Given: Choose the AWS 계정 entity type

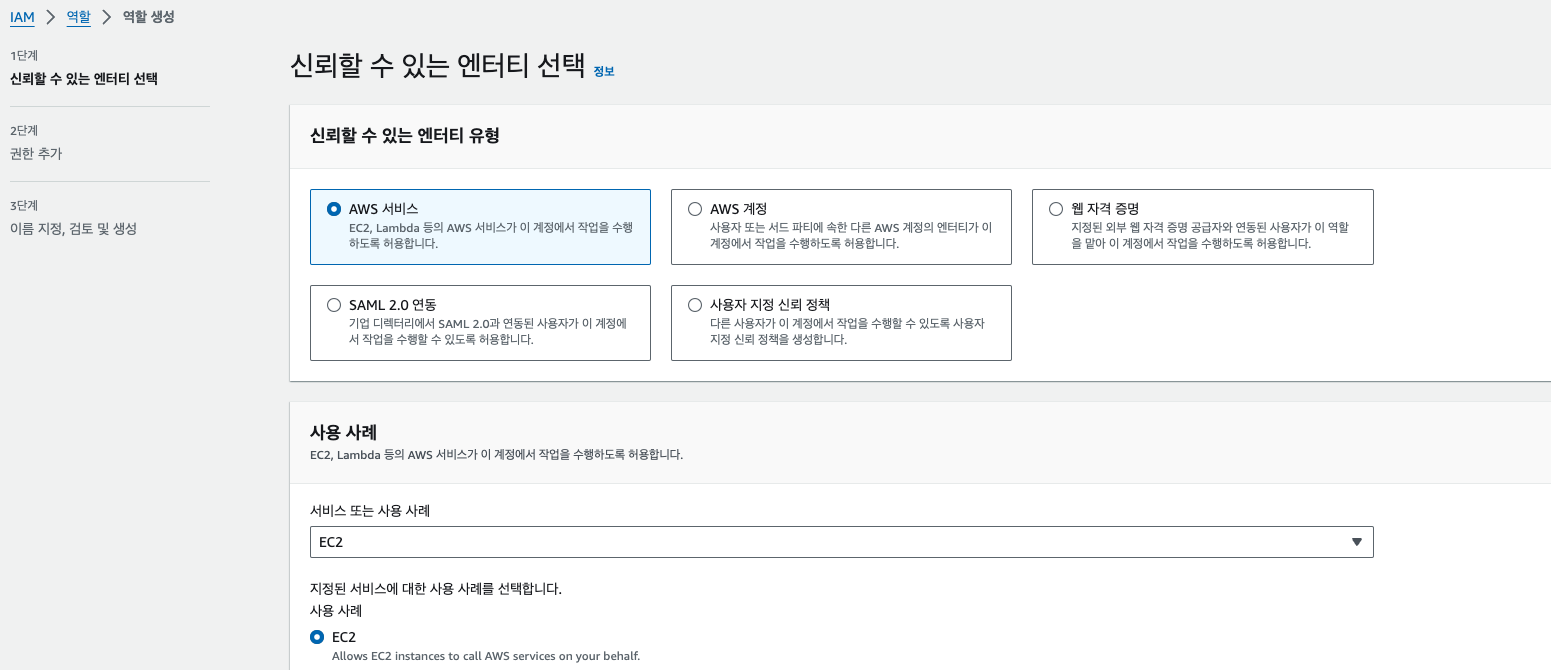Looking at the screenshot, I should point(695,209).
